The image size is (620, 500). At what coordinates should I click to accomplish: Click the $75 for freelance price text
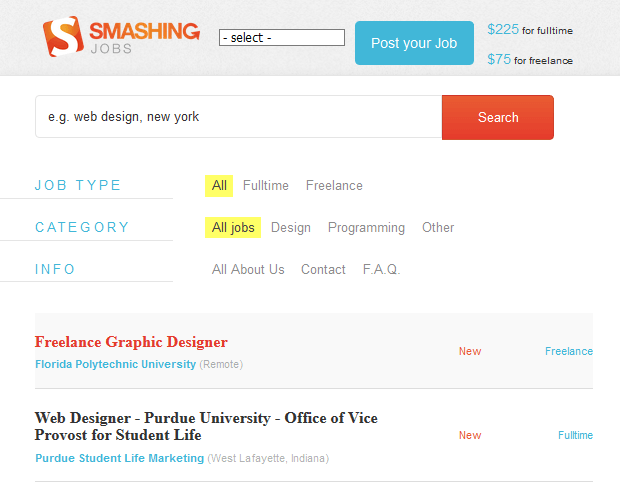tap(530, 60)
